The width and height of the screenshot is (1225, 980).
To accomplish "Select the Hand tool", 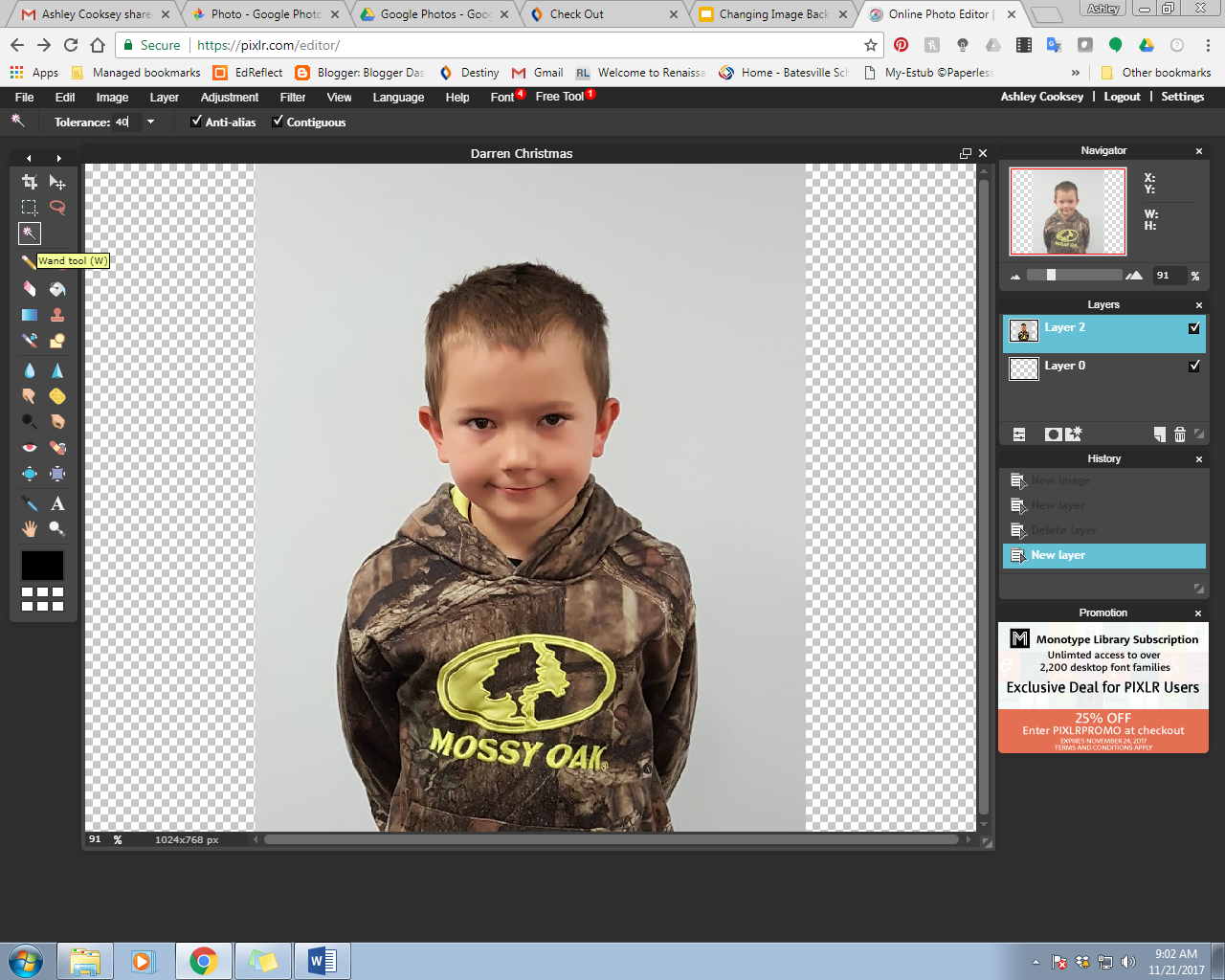I will (x=30, y=529).
